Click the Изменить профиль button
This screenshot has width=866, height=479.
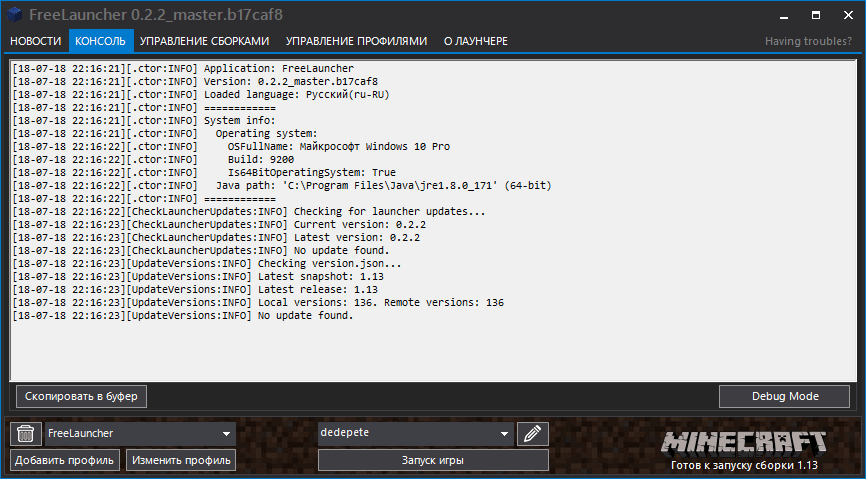coord(181,460)
